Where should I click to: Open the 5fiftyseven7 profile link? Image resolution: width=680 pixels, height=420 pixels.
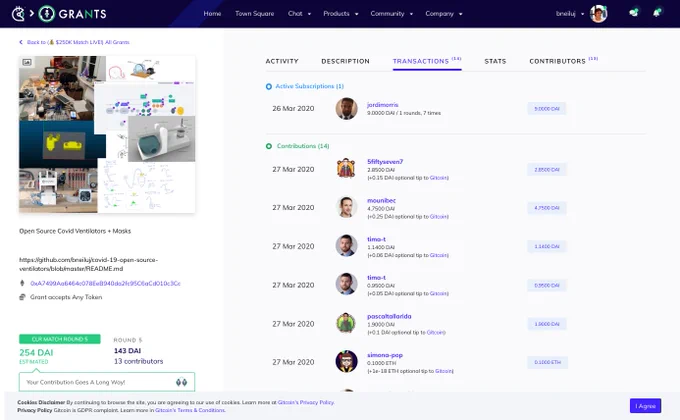[x=385, y=161]
